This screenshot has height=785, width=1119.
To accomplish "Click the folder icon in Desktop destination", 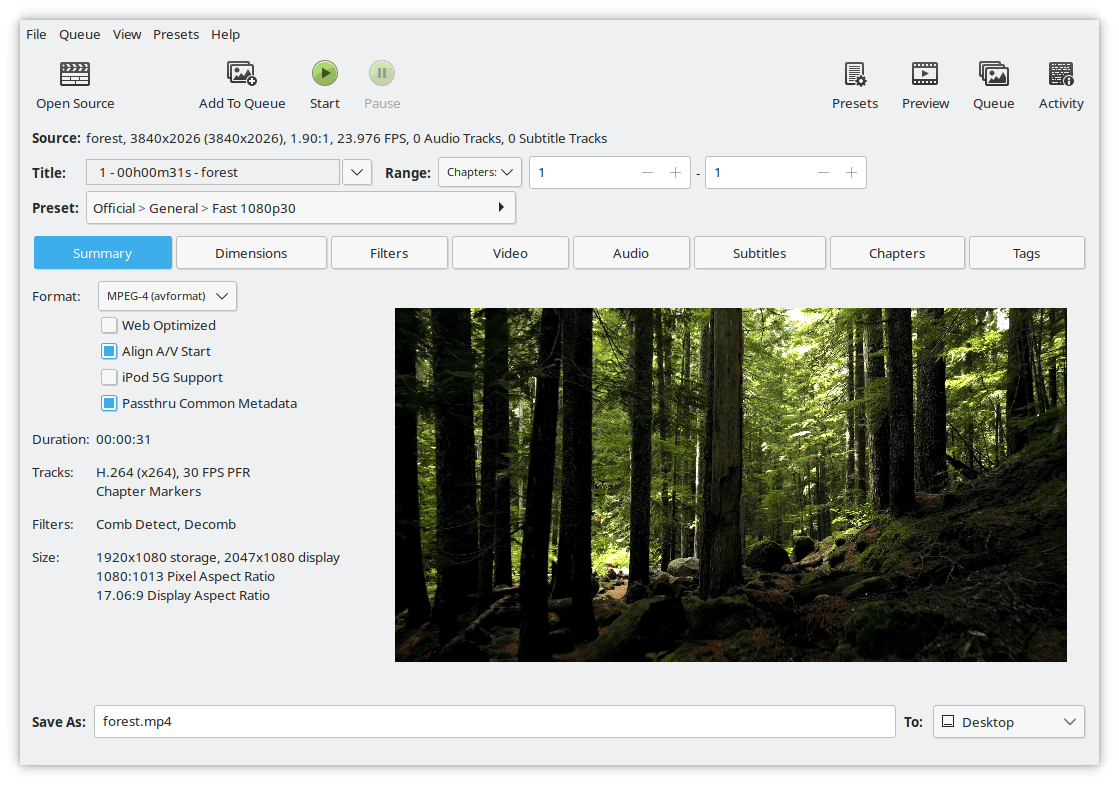I will tap(948, 721).
